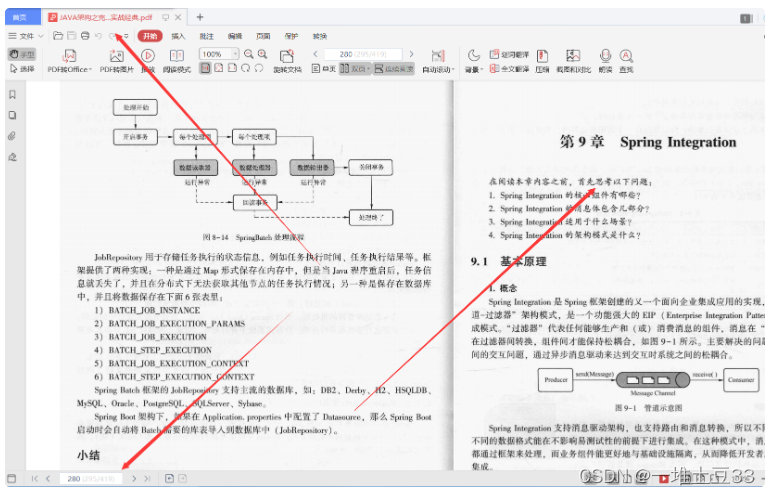Select the 批注 ribbon tab

[x=206, y=36]
